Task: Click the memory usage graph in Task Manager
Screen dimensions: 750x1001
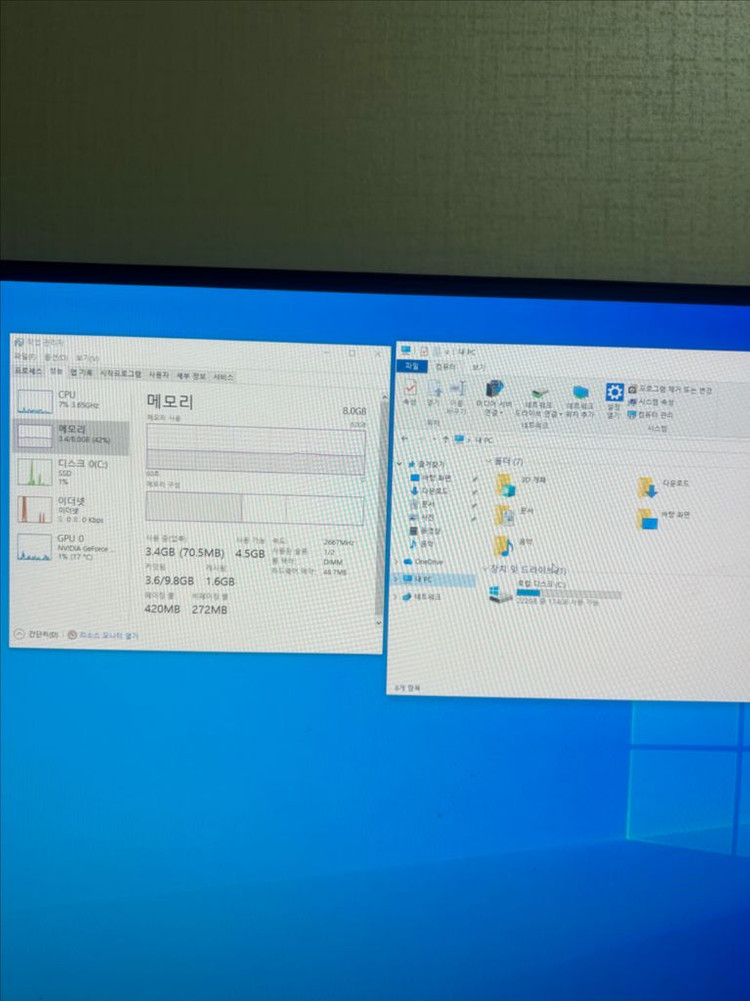Action: [x=256, y=451]
